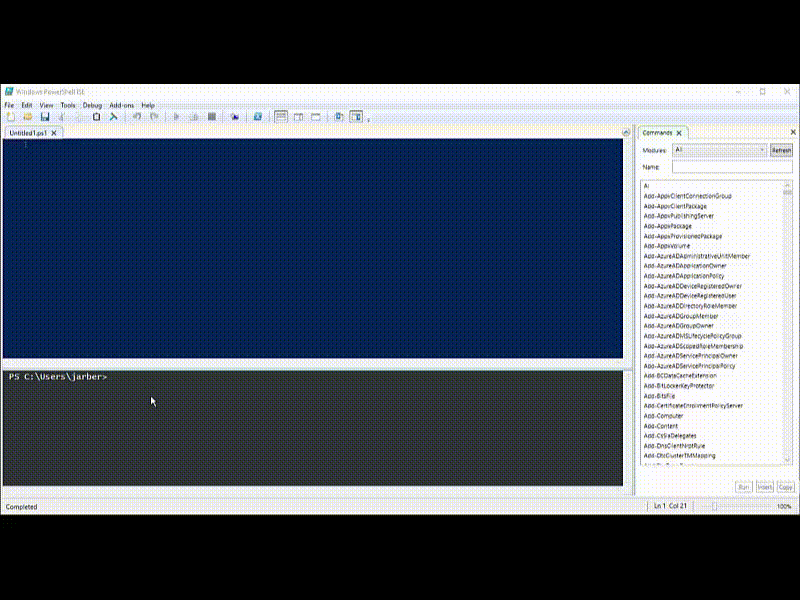Image resolution: width=800 pixels, height=600 pixels.
Task: Switch to the Untitled1.ps1 script tab
Action: [28, 133]
